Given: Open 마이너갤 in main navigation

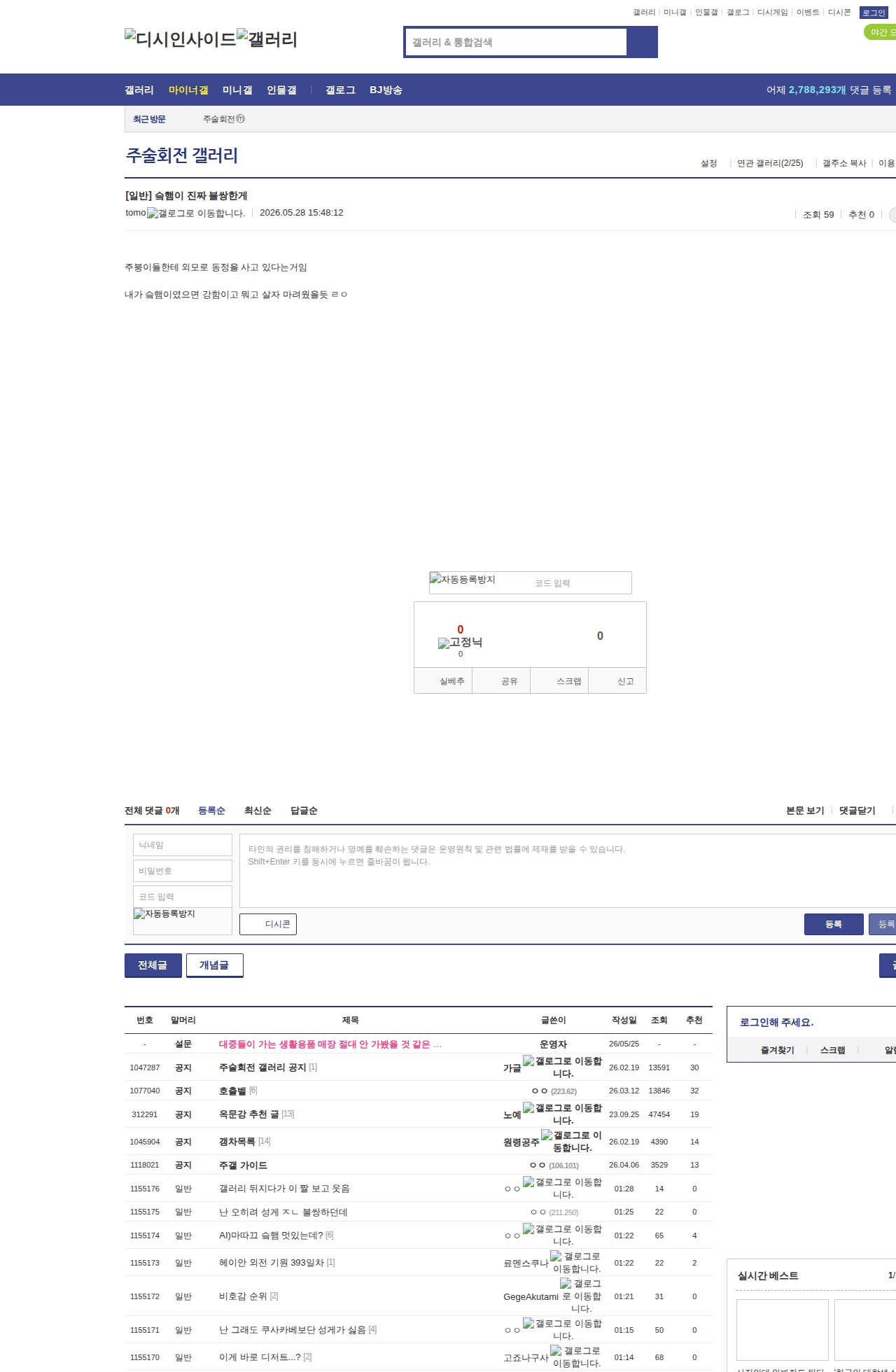Looking at the screenshot, I should pyautogui.click(x=188, y=90).
